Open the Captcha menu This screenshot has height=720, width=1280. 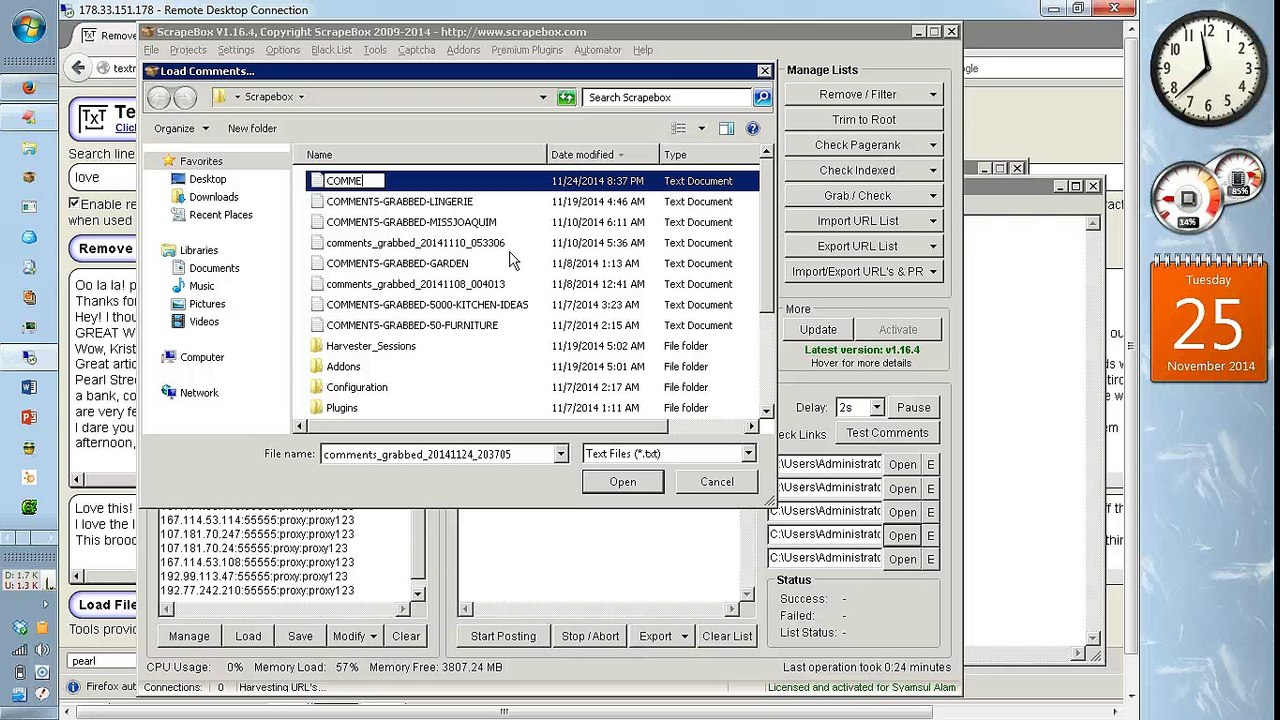coord(416,50)
